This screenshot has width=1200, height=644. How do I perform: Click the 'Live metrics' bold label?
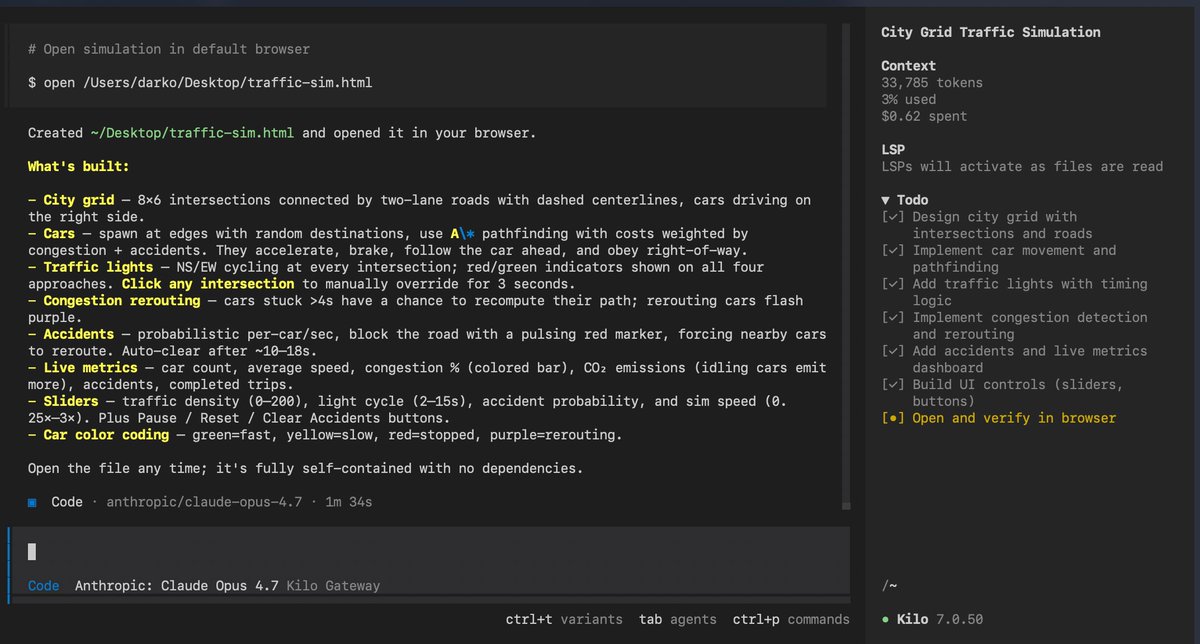[91, 368]
